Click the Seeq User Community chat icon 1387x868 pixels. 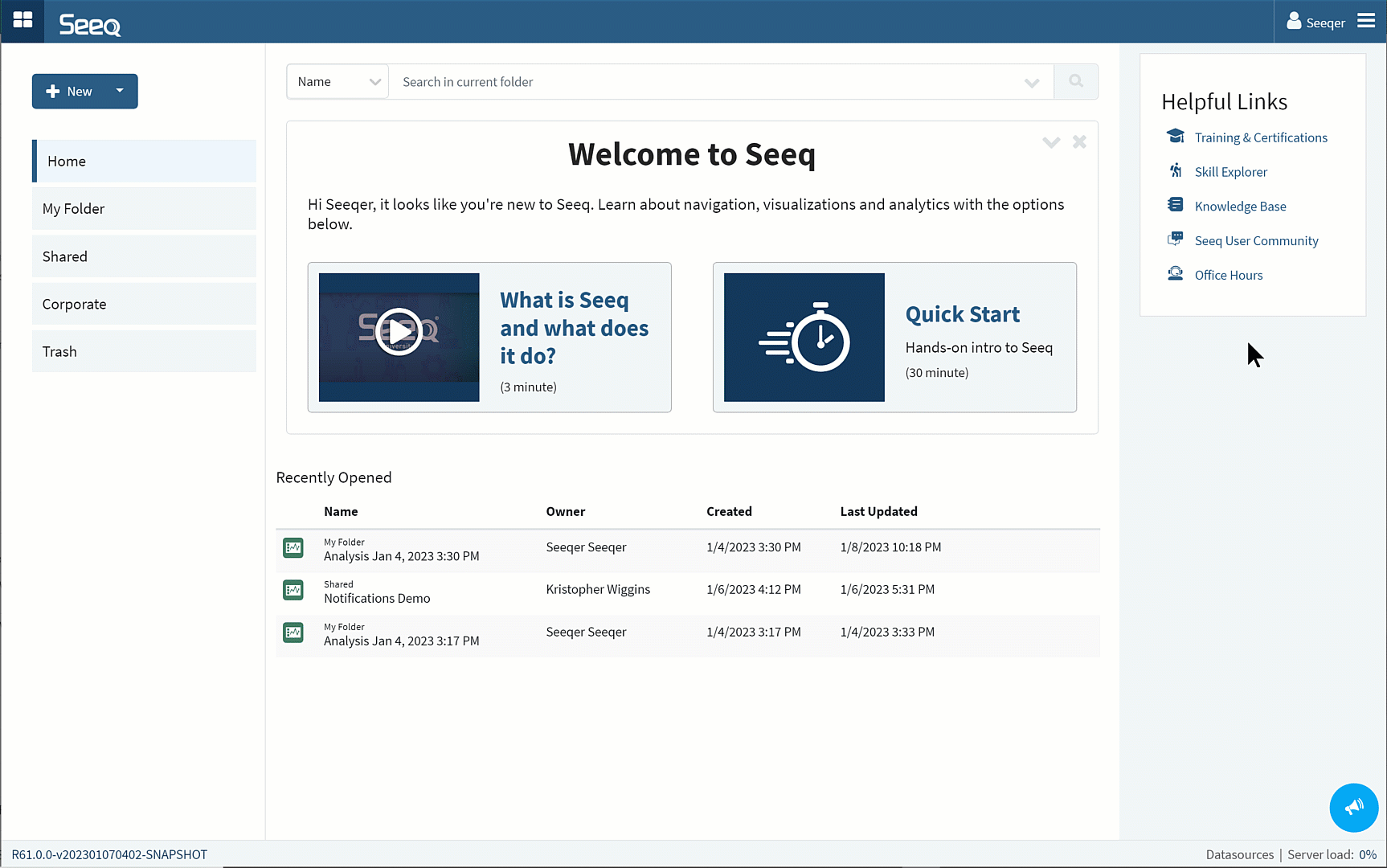pyautogui.click(x=1175, y=239)
